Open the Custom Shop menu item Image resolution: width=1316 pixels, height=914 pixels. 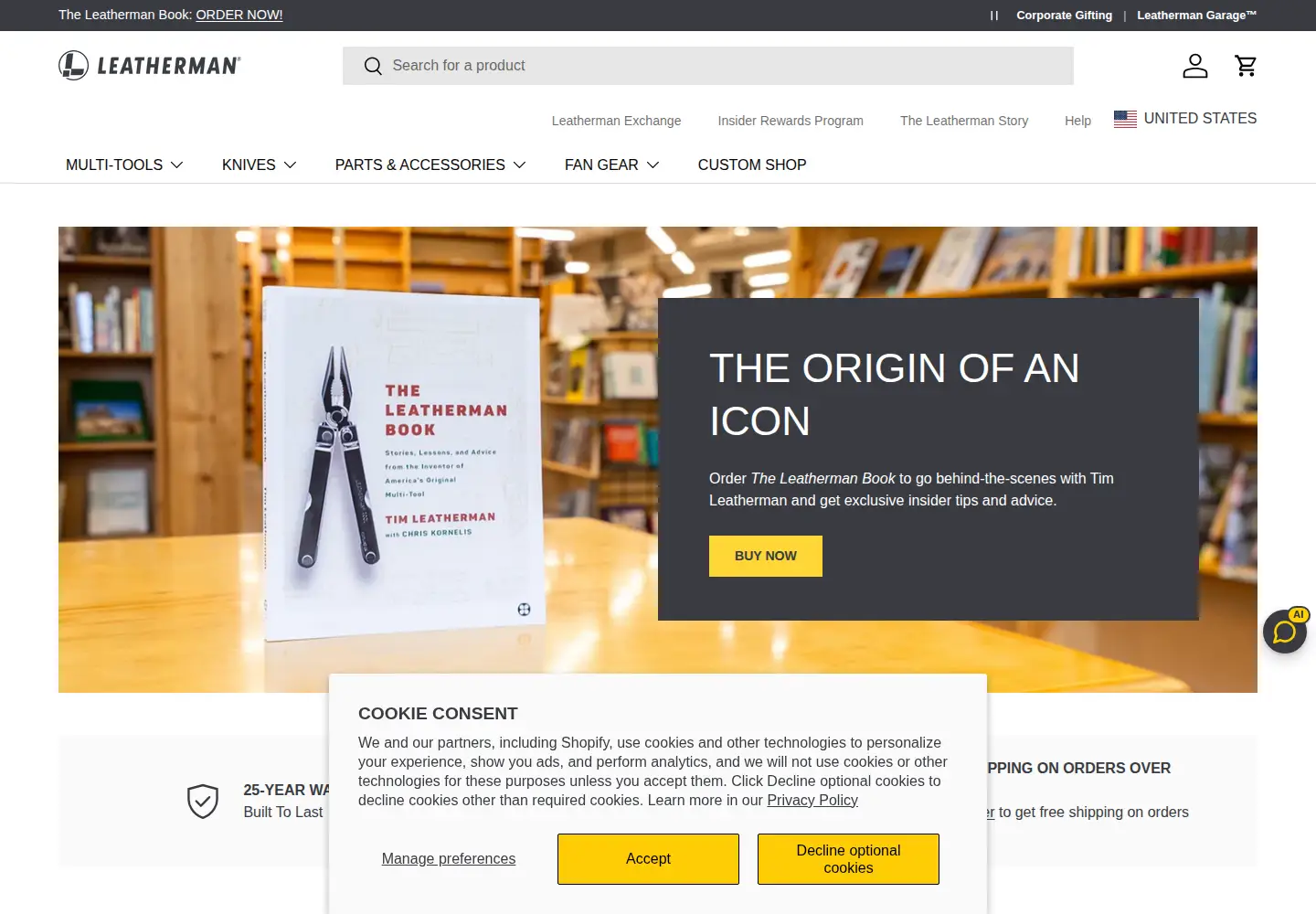752,165
